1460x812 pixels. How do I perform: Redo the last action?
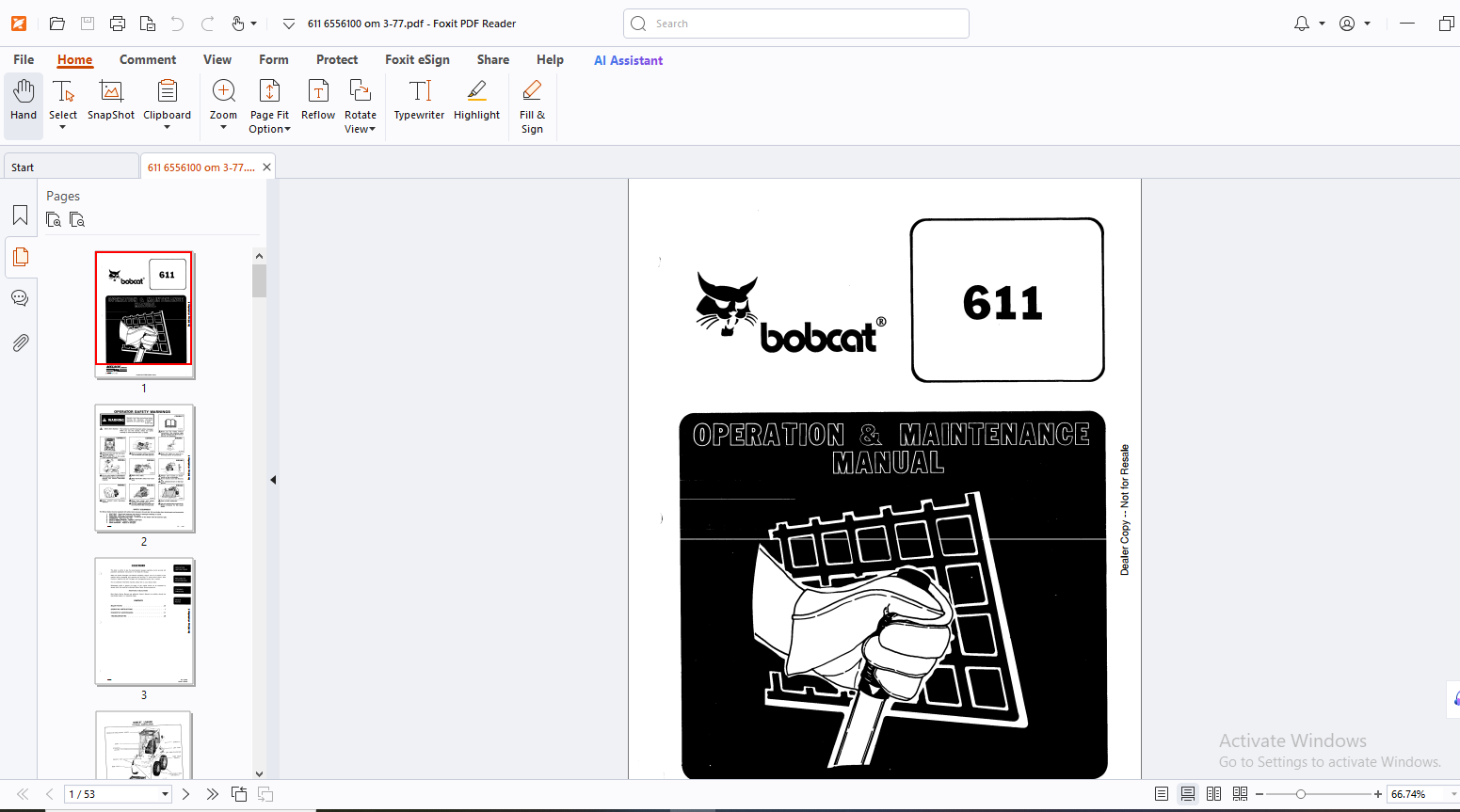pyautogui.click(x=207, y=24)
